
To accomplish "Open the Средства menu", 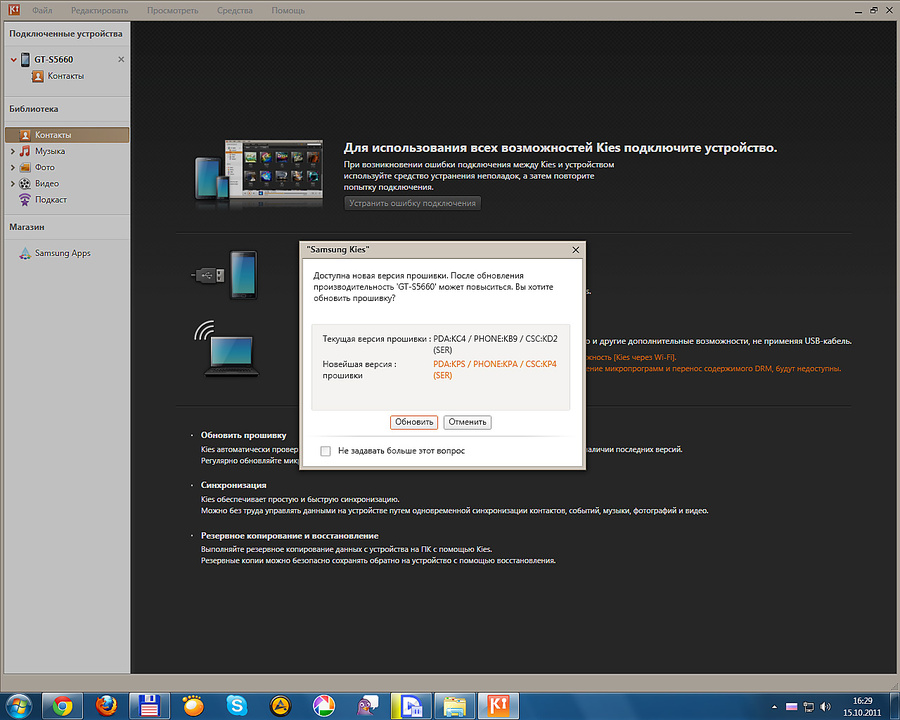I will point(235,10).
